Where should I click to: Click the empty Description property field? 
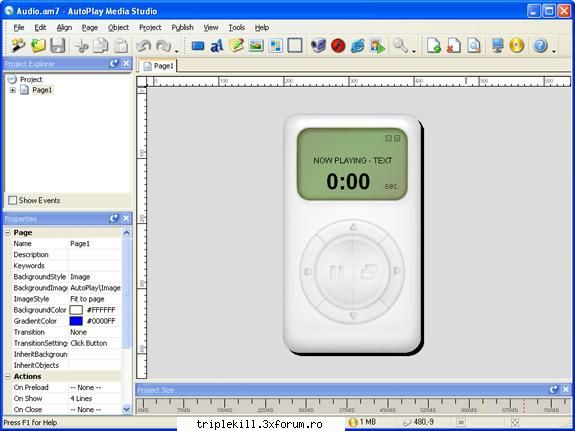click(x=95, y=255)
